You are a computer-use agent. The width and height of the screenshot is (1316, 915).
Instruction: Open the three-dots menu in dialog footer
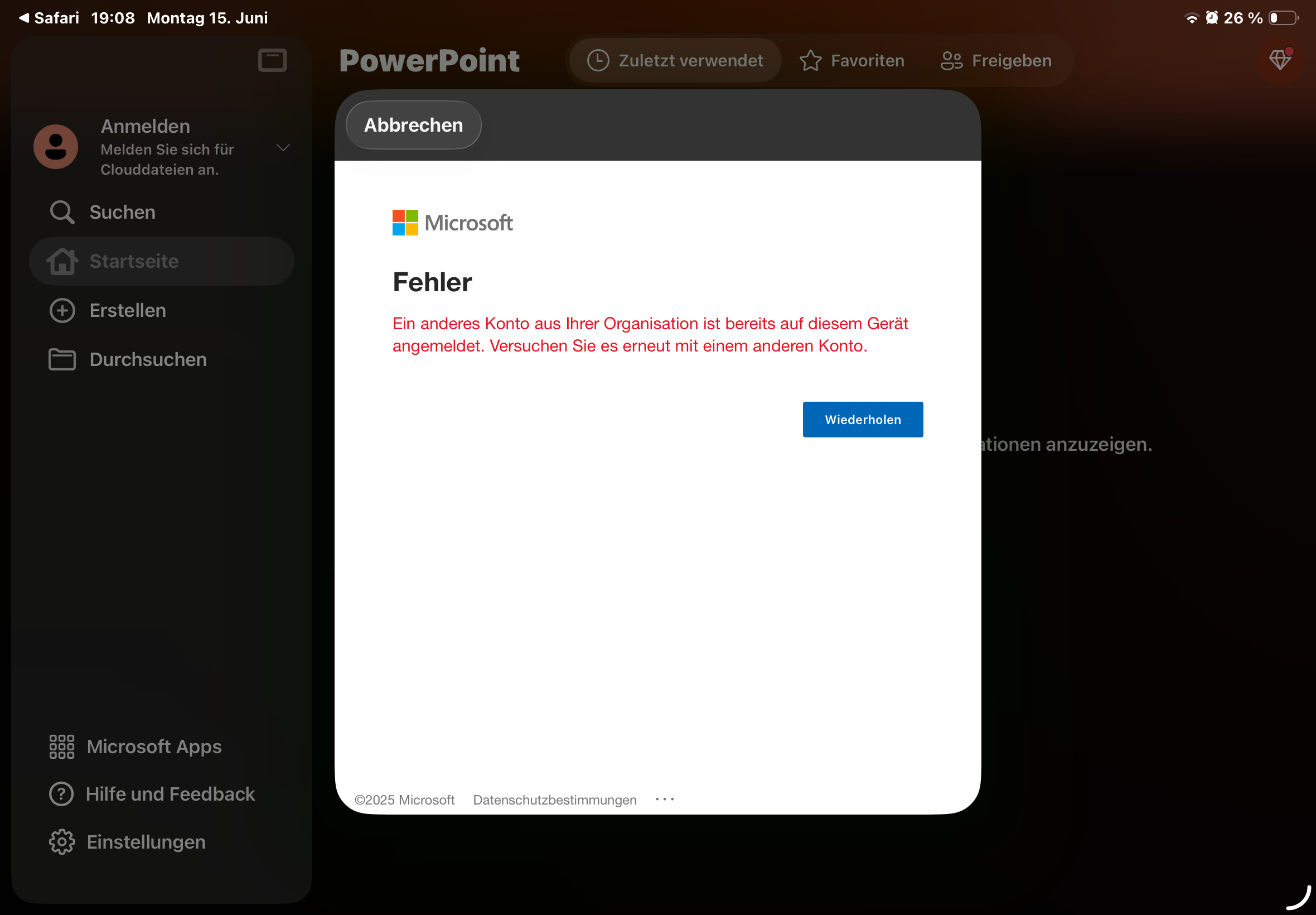tap(665, 799)
